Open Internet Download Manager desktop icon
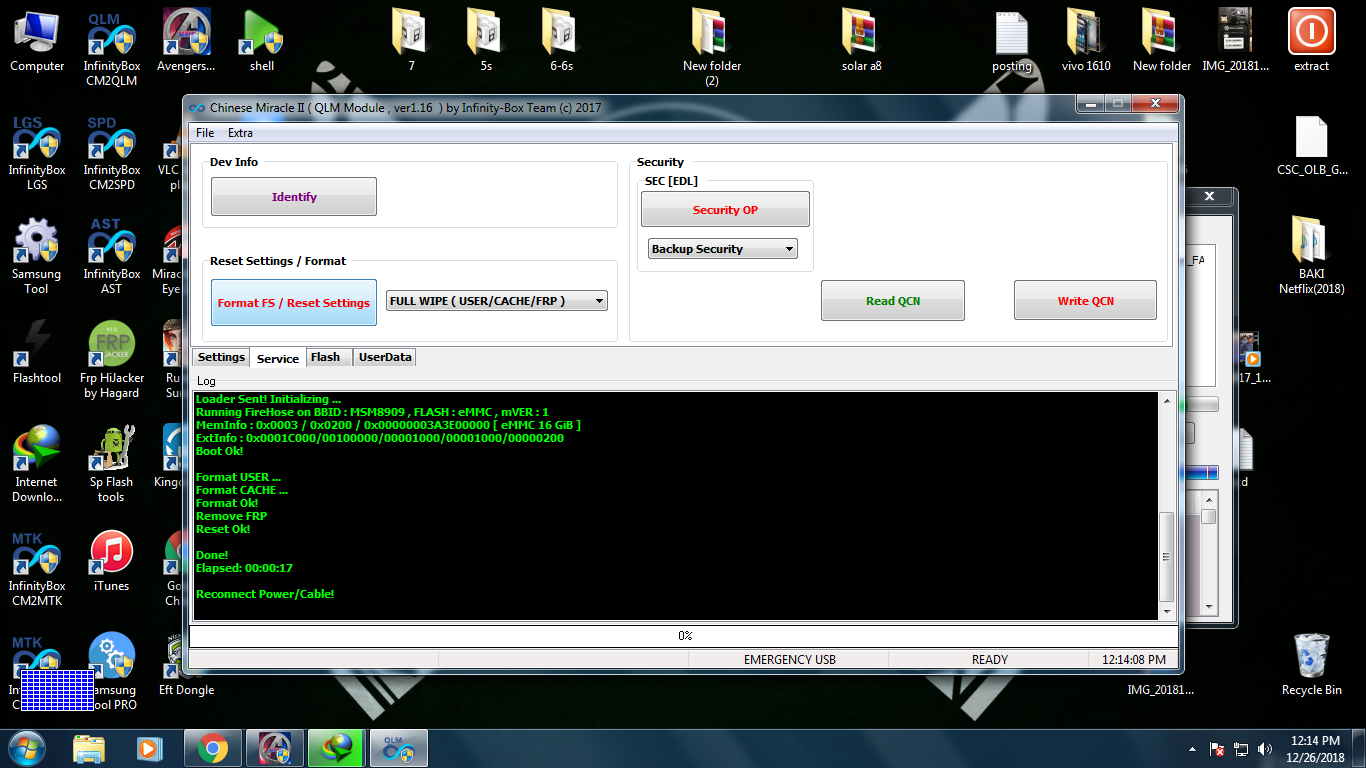Image resolution: width=1366 pixels, height=768 pixels. click(37, 464)
